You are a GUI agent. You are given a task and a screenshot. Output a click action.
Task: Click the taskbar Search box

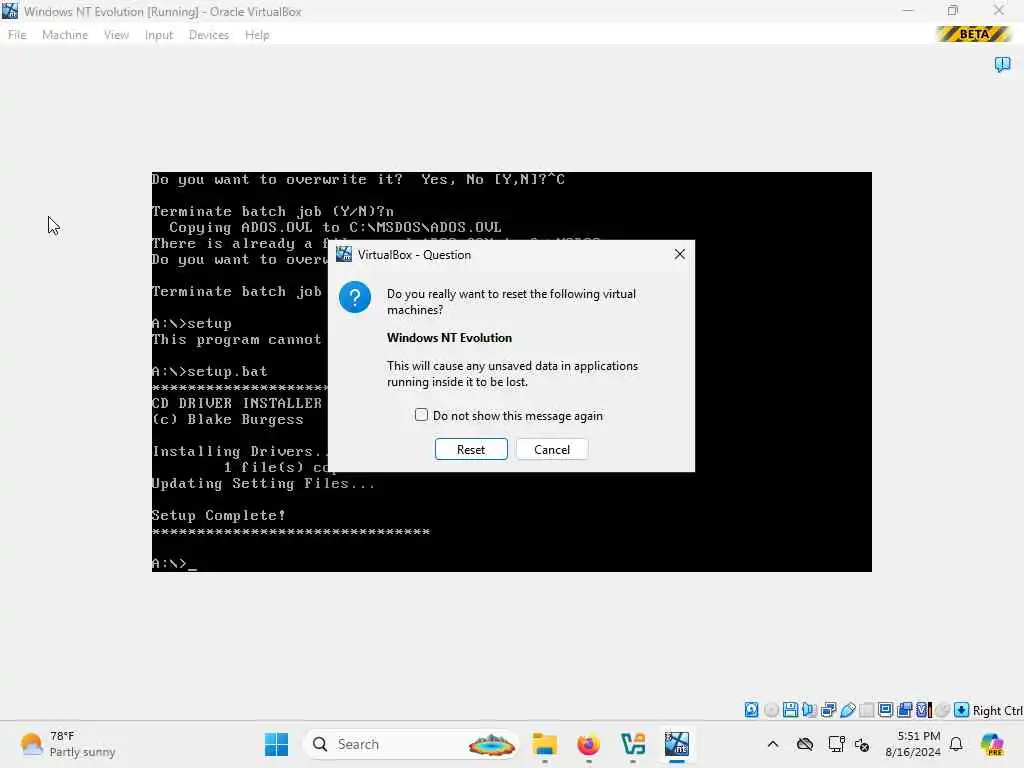(x=411, y=744)
